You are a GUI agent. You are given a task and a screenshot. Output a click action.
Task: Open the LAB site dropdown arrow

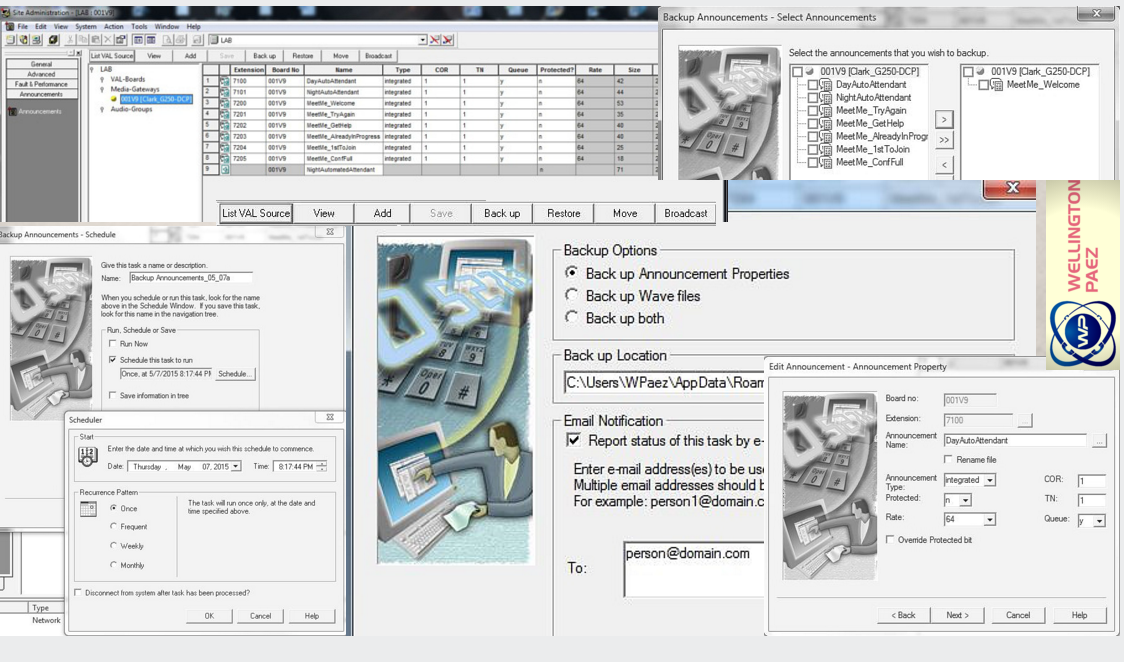[422, 40]
